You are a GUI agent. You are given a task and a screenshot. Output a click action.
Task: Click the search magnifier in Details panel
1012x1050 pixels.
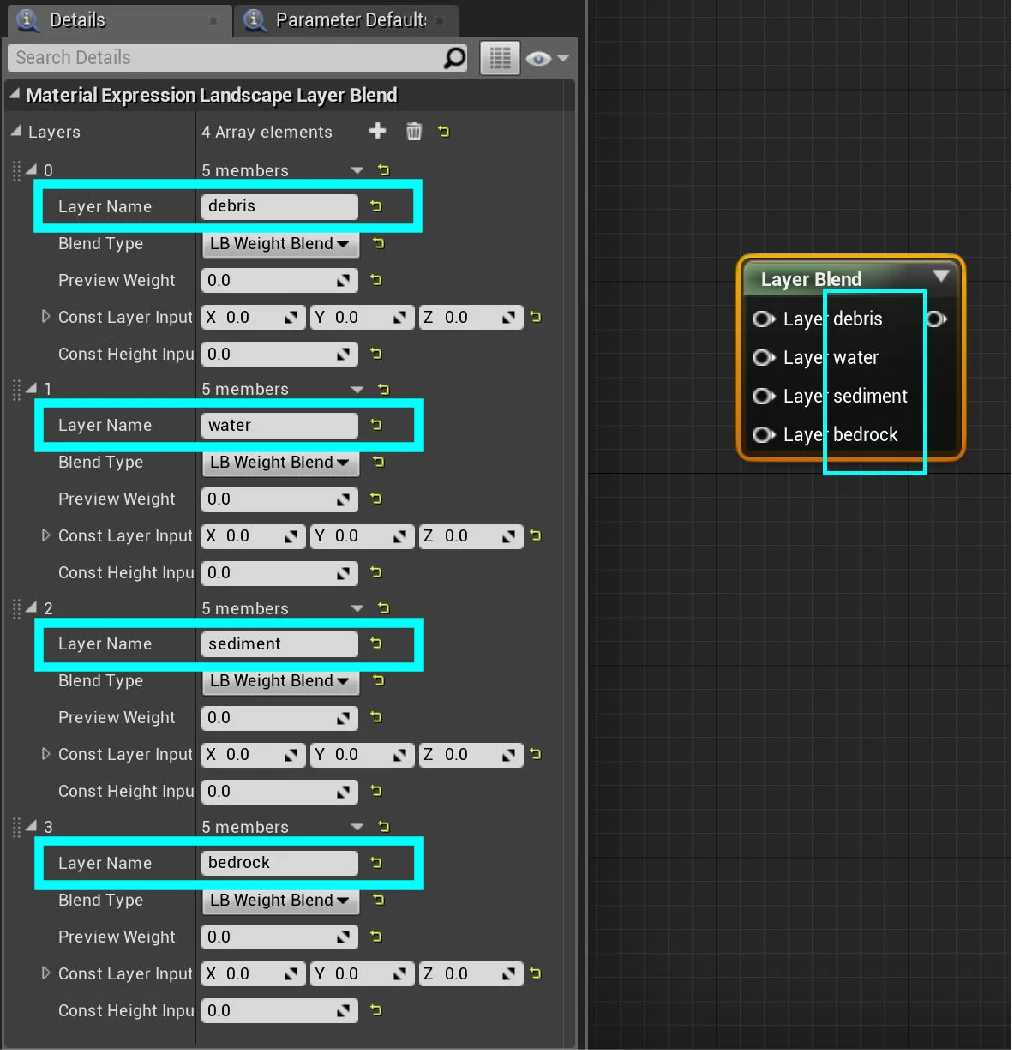[457, 57]
